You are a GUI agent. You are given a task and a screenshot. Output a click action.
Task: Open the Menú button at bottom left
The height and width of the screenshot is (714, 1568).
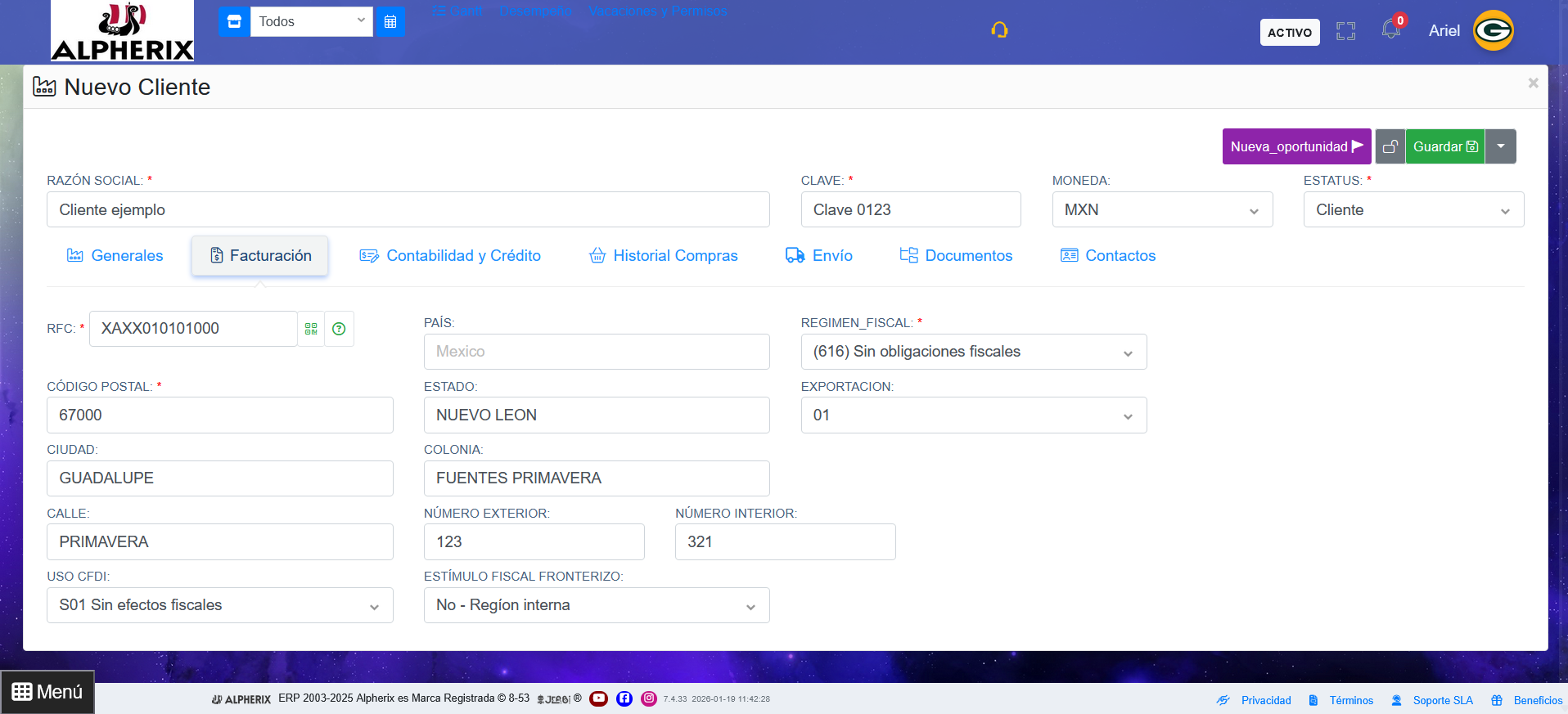coord(47,692)
